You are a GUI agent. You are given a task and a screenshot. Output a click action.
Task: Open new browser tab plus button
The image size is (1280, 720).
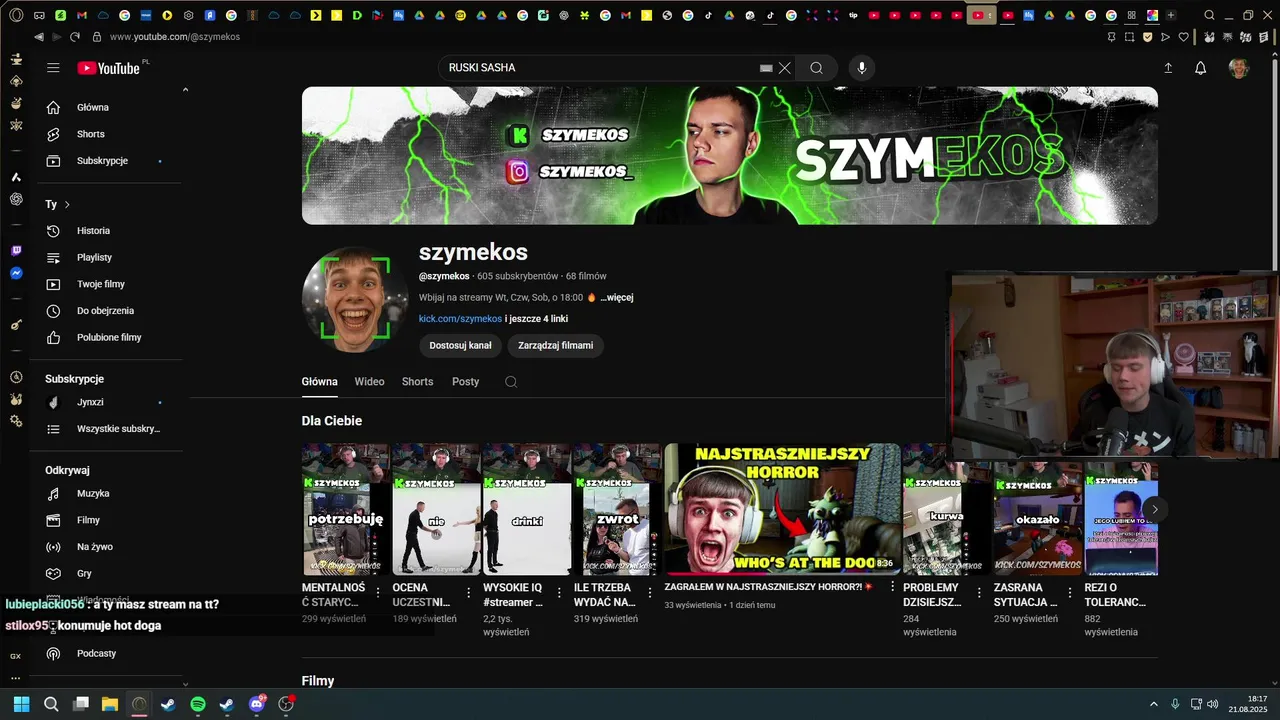click(1171, 15)
